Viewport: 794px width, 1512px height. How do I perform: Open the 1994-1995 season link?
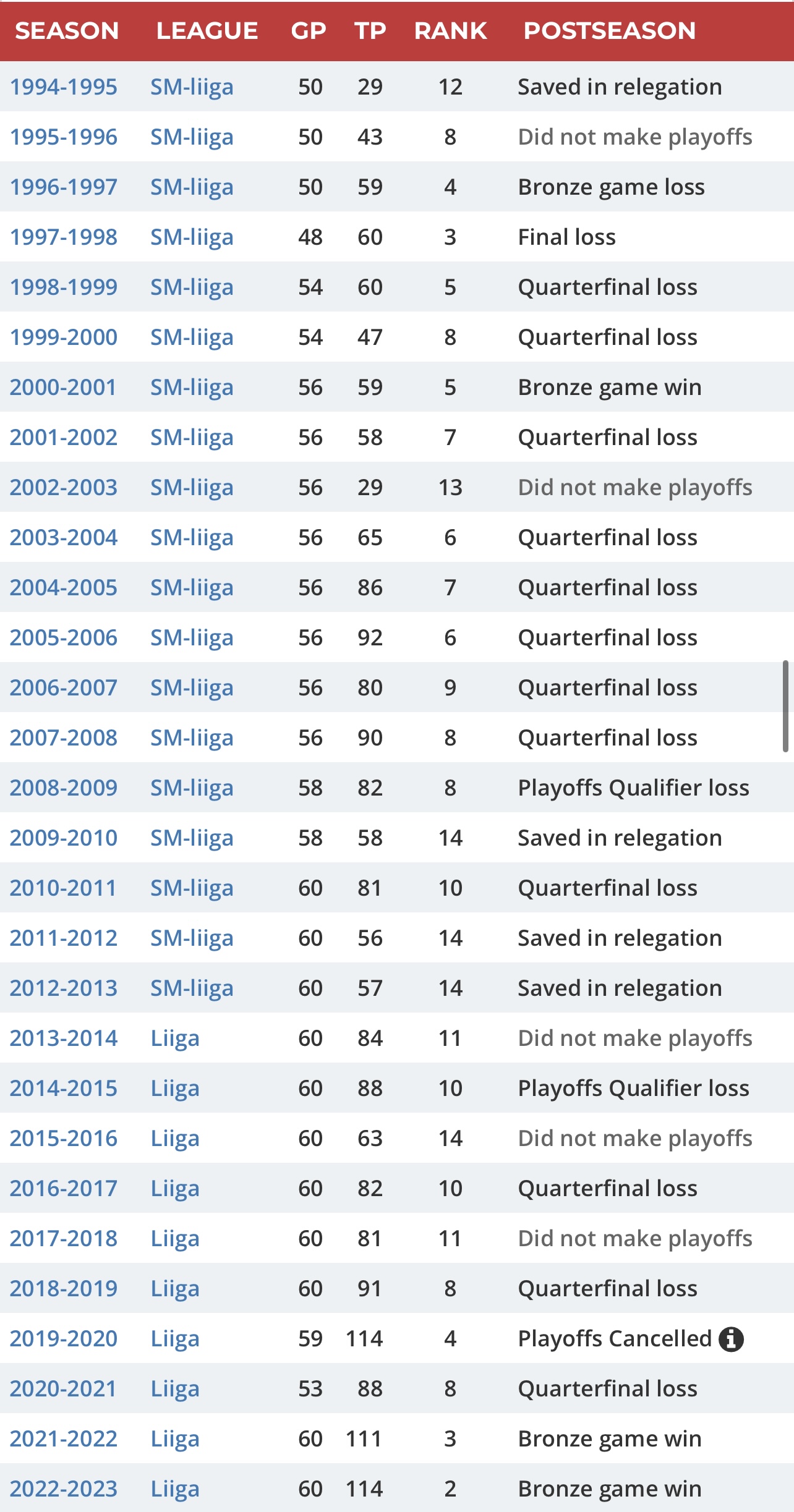63,87
